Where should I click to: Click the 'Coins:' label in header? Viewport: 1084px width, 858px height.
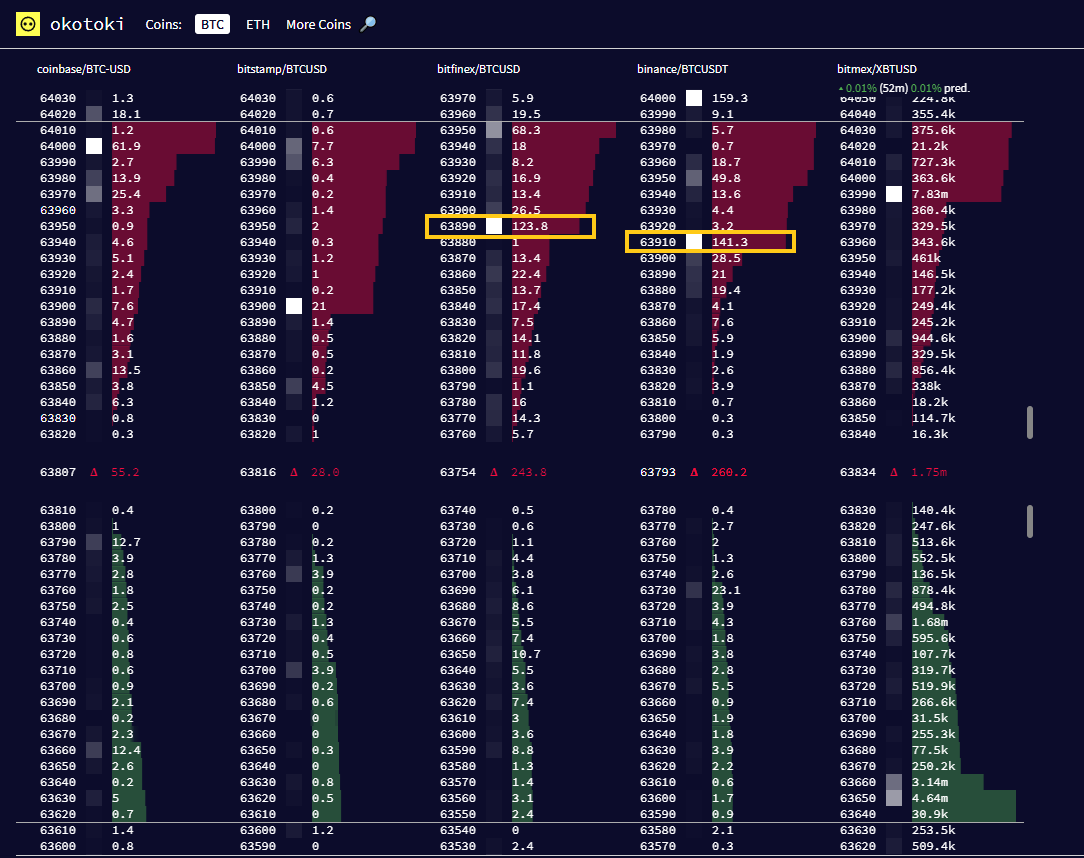(x=164, y=24)
